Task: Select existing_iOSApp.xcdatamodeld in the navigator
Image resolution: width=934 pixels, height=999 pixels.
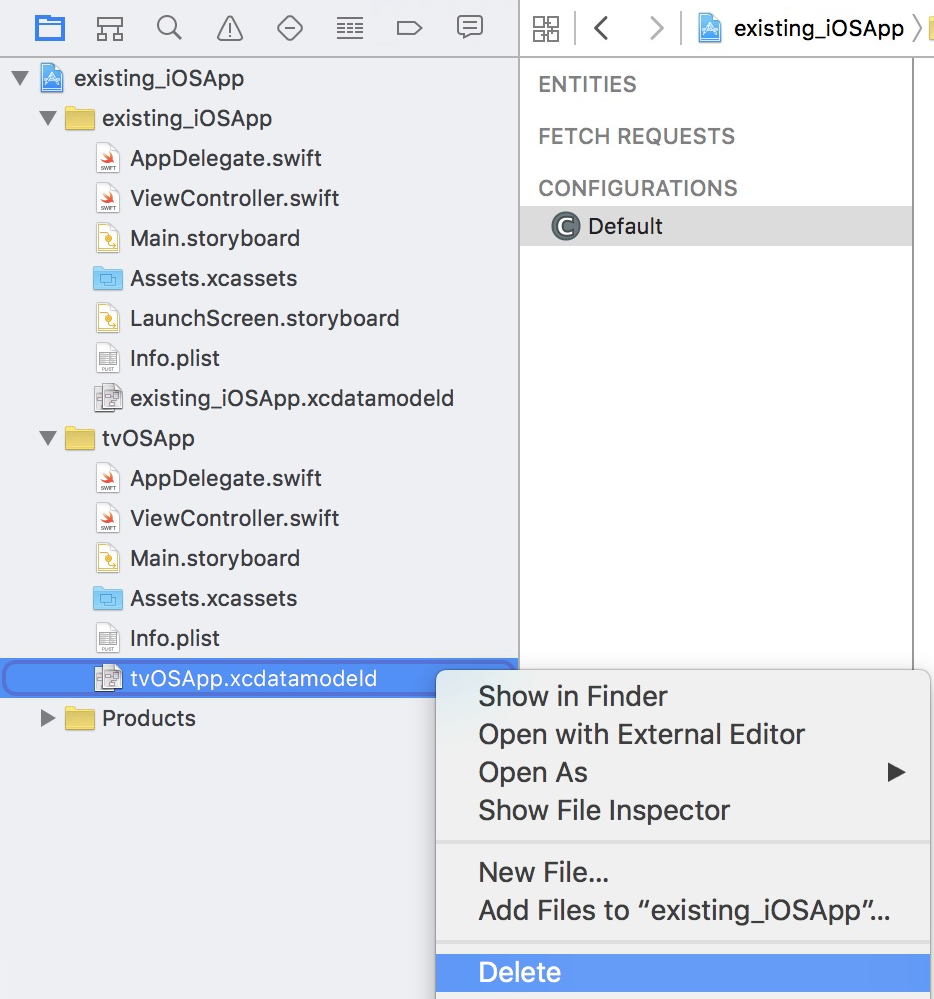Action: pos(292,398)
